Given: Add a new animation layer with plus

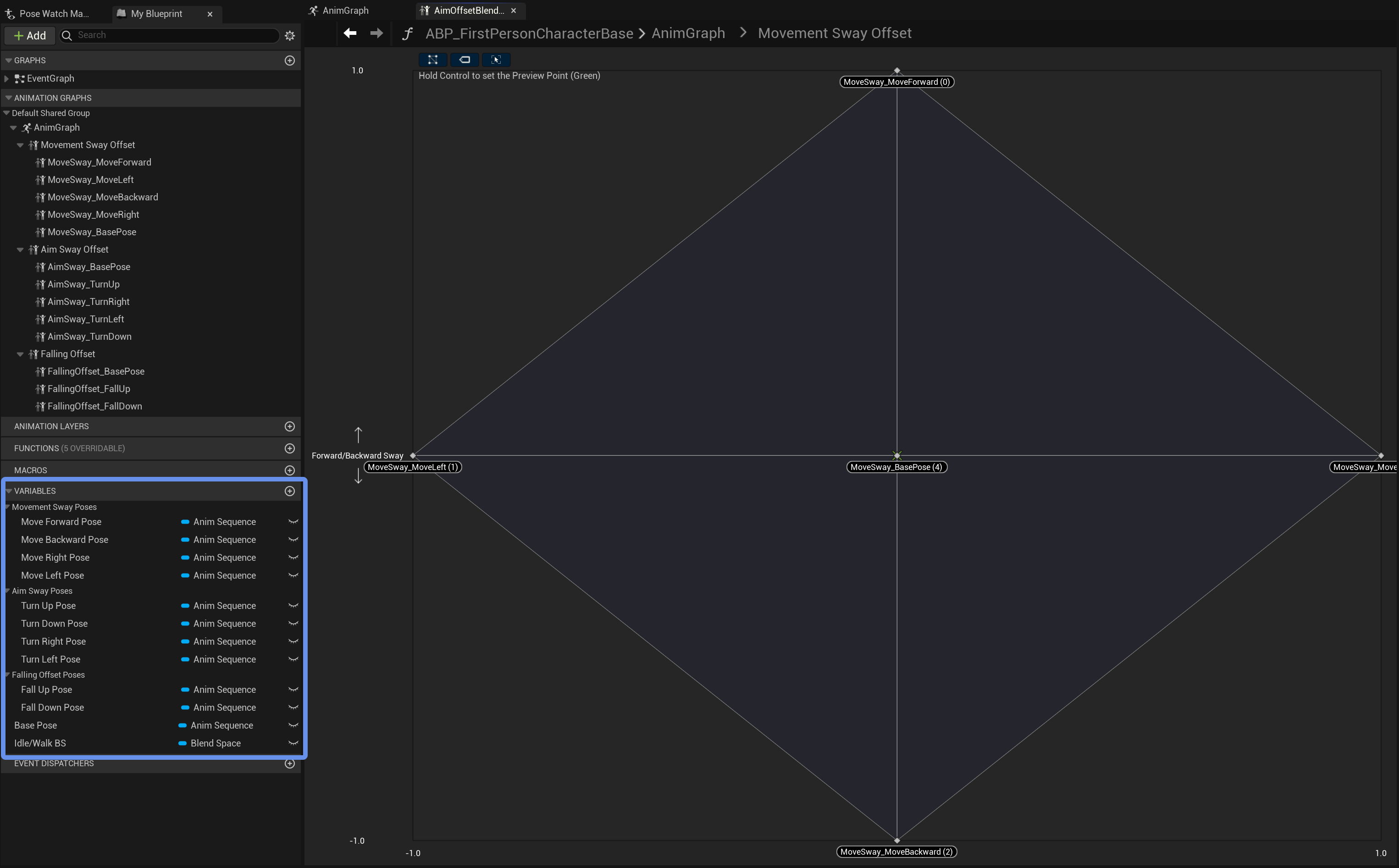Looking at the screenshot, I should [x=290, y=426].
